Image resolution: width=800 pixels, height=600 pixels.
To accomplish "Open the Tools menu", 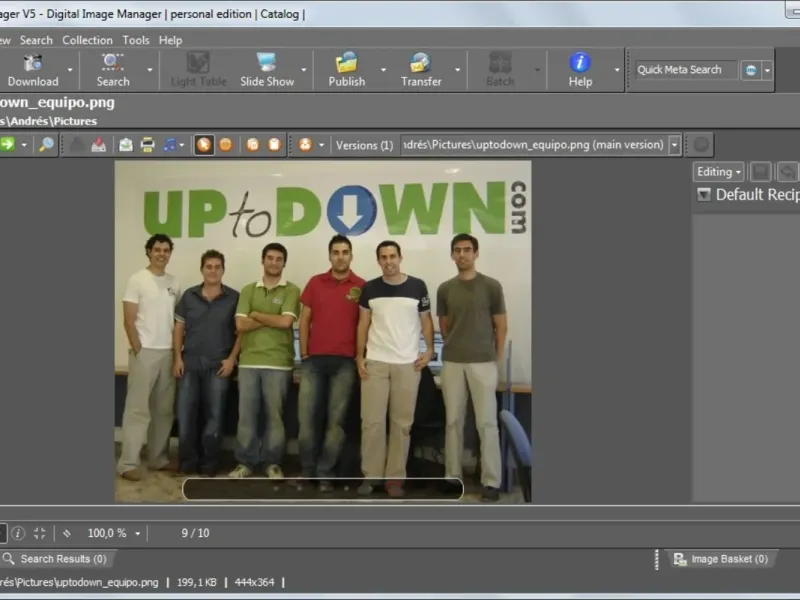I will [136, 40].
